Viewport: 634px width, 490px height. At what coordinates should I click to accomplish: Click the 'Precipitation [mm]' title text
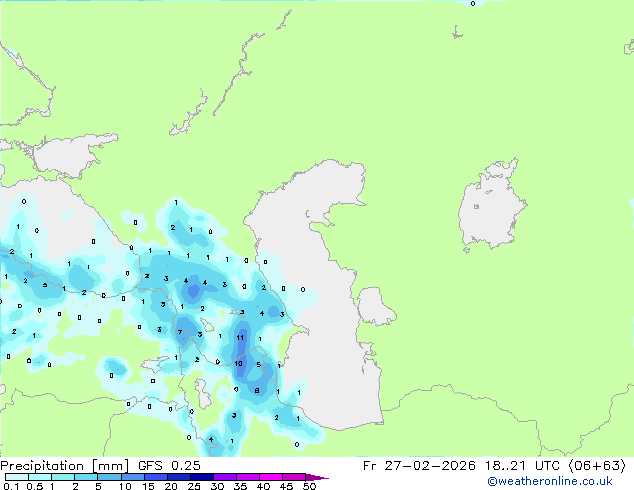click(64, 466)
